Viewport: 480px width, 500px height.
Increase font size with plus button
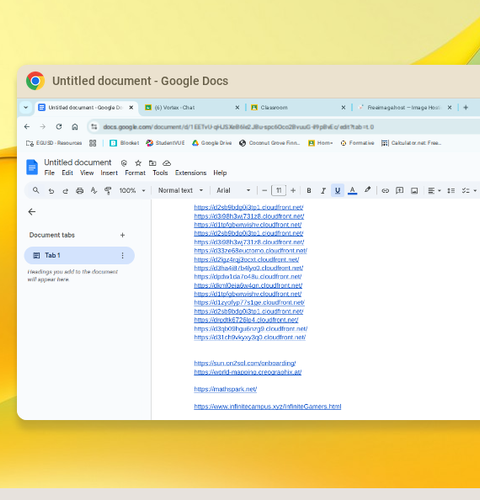[x=293, y=191]
